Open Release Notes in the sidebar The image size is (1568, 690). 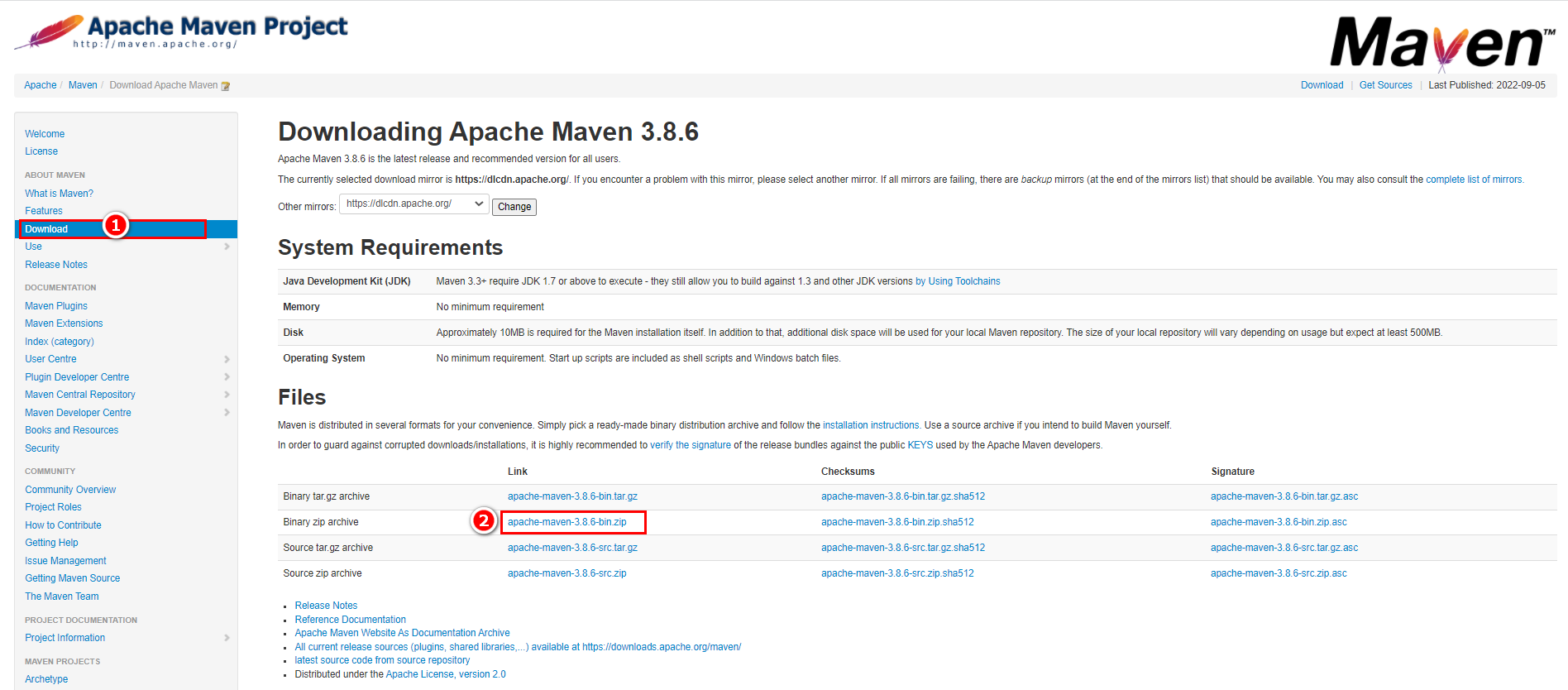pyautogui.click(x=56, y=265)
